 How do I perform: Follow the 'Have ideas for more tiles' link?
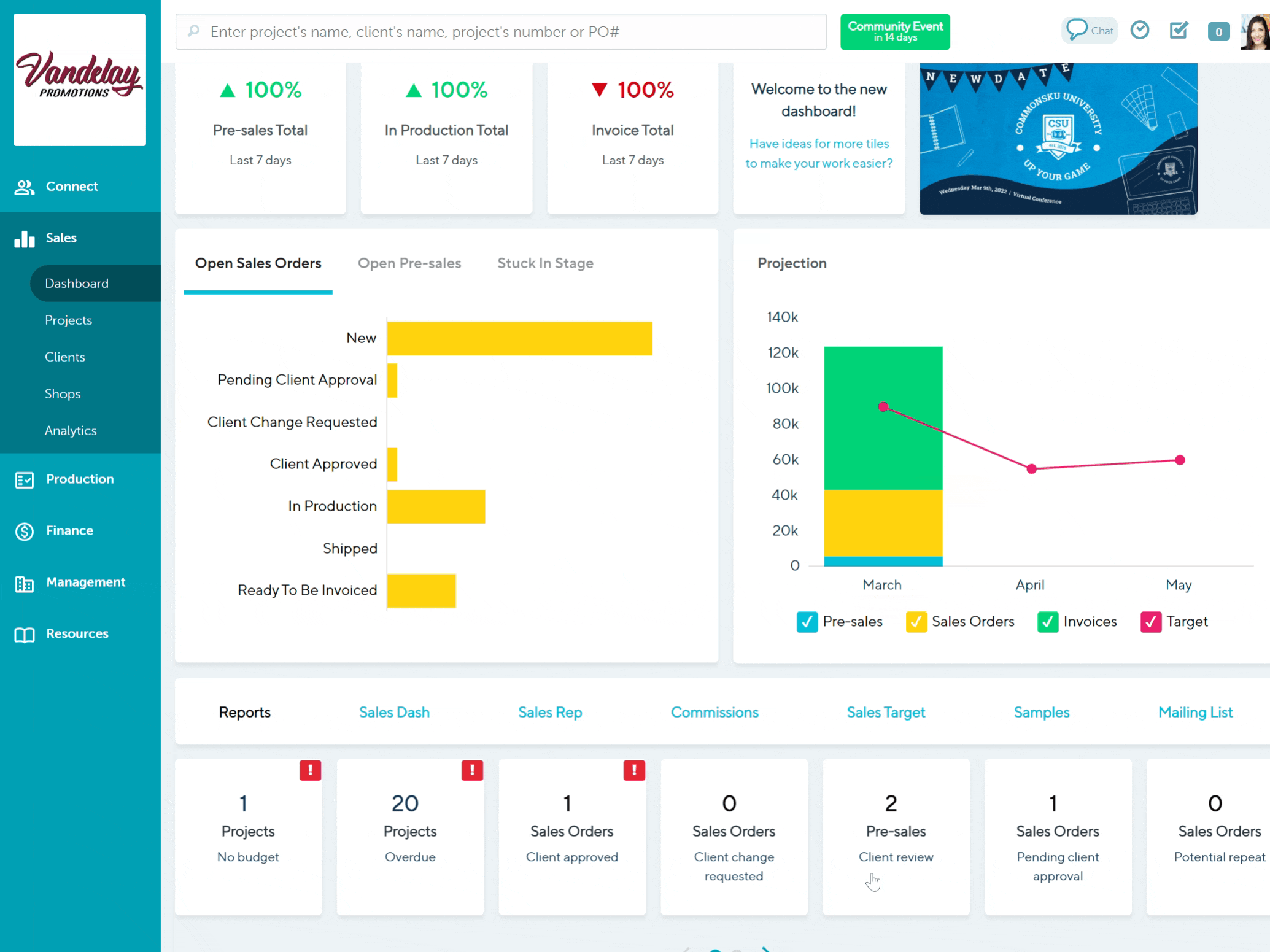click(818, 153)
